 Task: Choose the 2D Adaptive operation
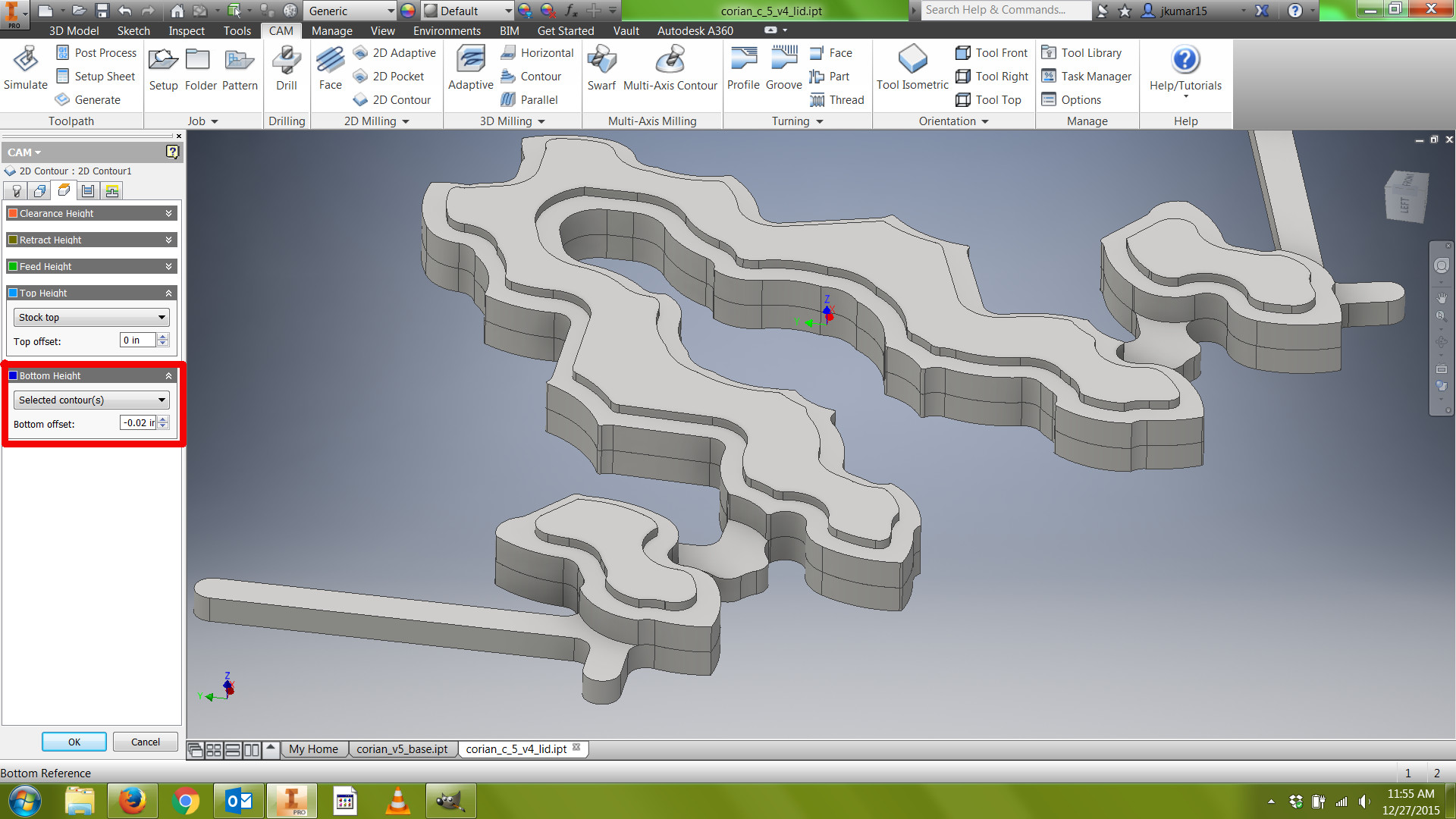point(395,53)
